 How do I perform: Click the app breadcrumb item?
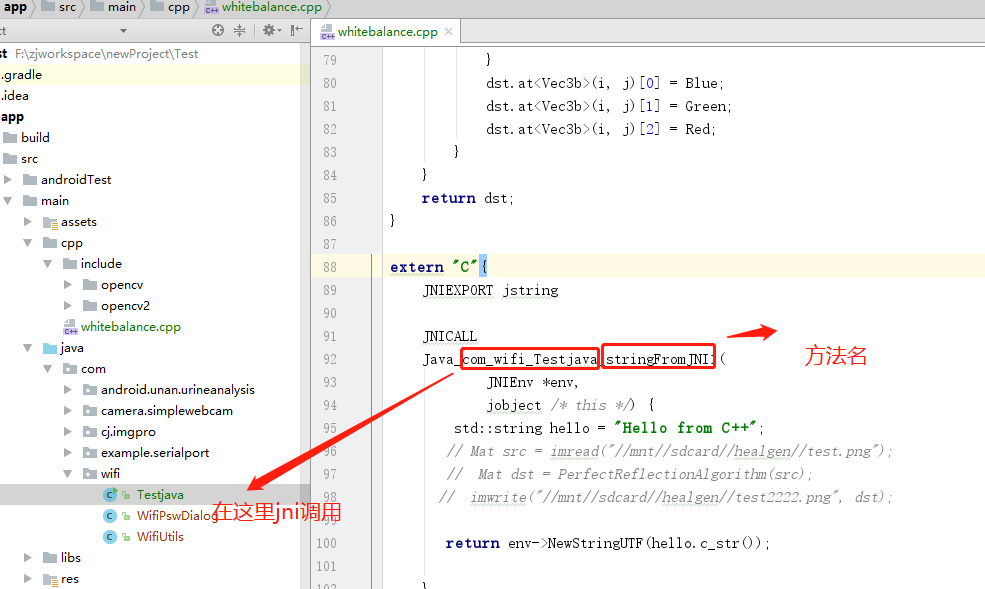point(16,7)
